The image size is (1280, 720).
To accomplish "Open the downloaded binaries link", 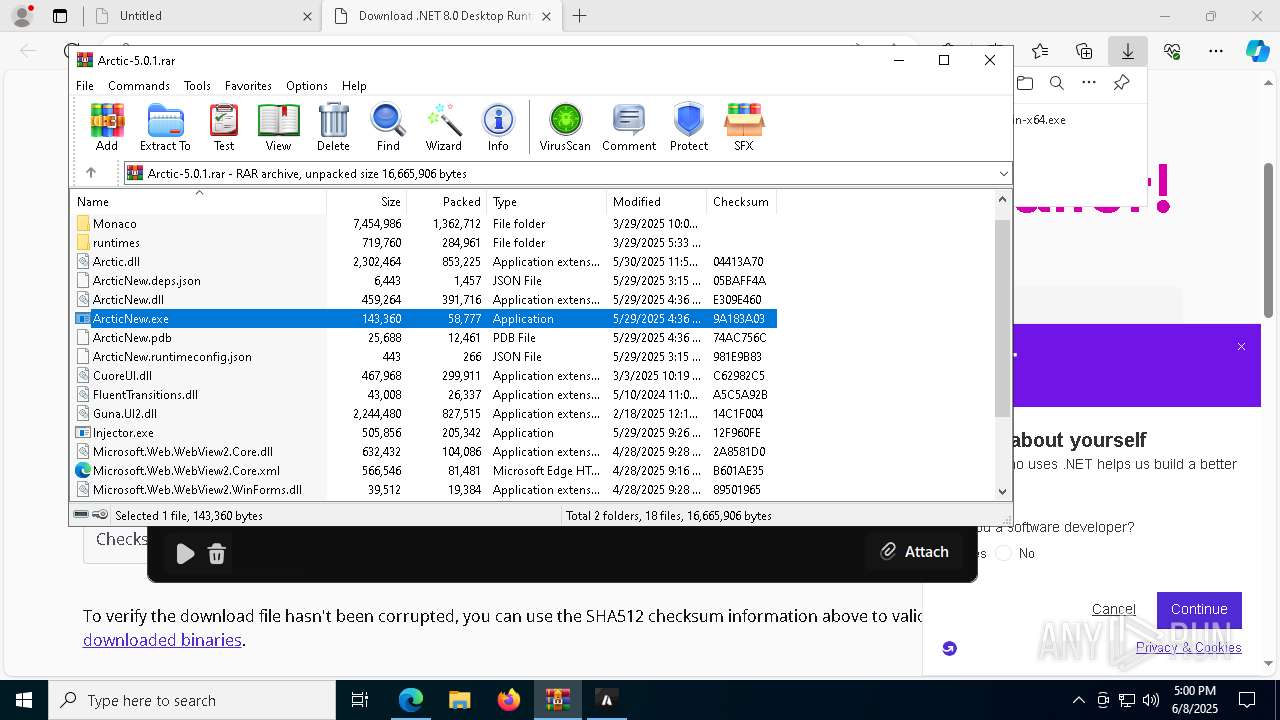I will [162, 640].
